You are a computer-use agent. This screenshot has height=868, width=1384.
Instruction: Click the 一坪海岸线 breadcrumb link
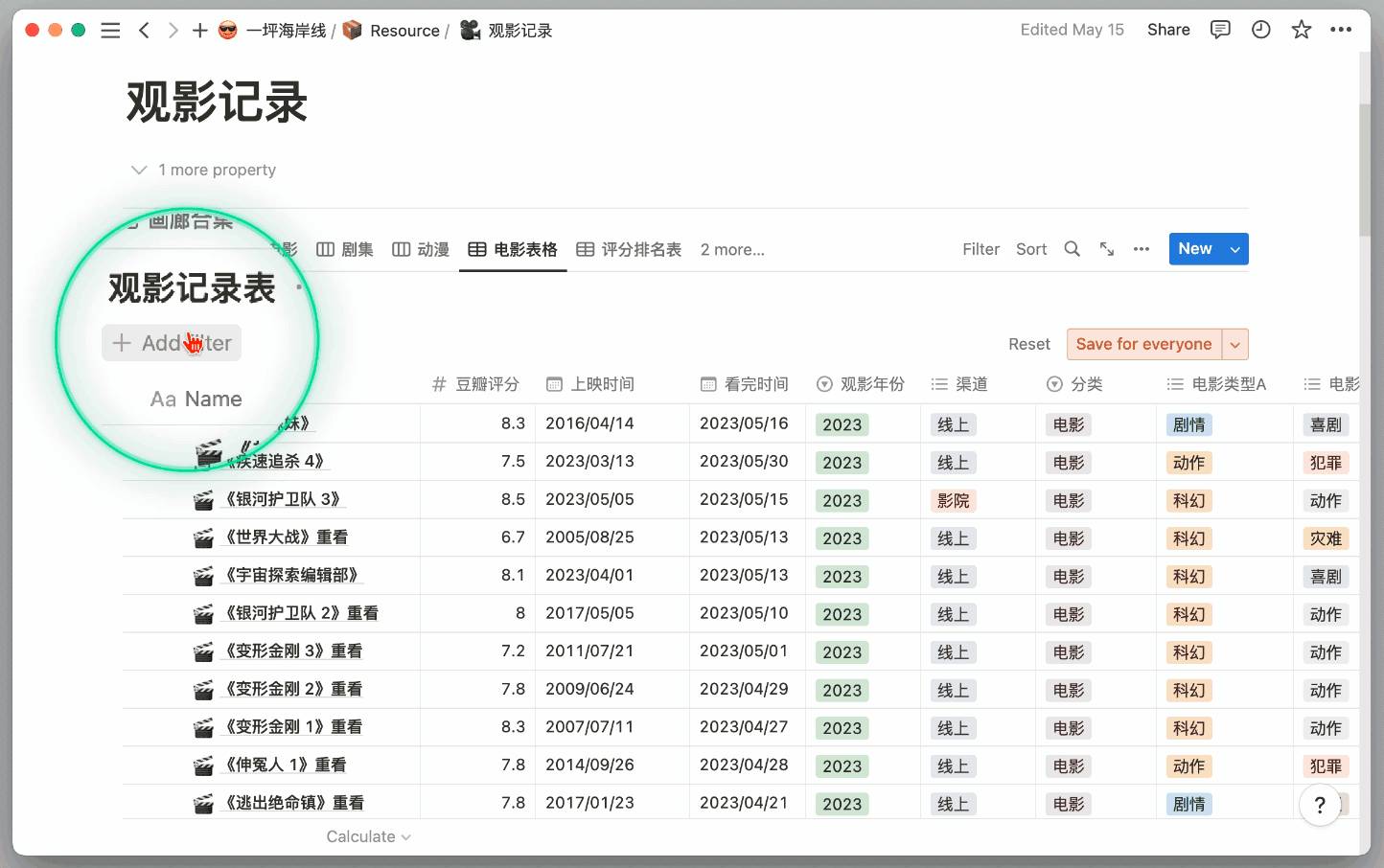pyautogui.click(x=272, y=31)
